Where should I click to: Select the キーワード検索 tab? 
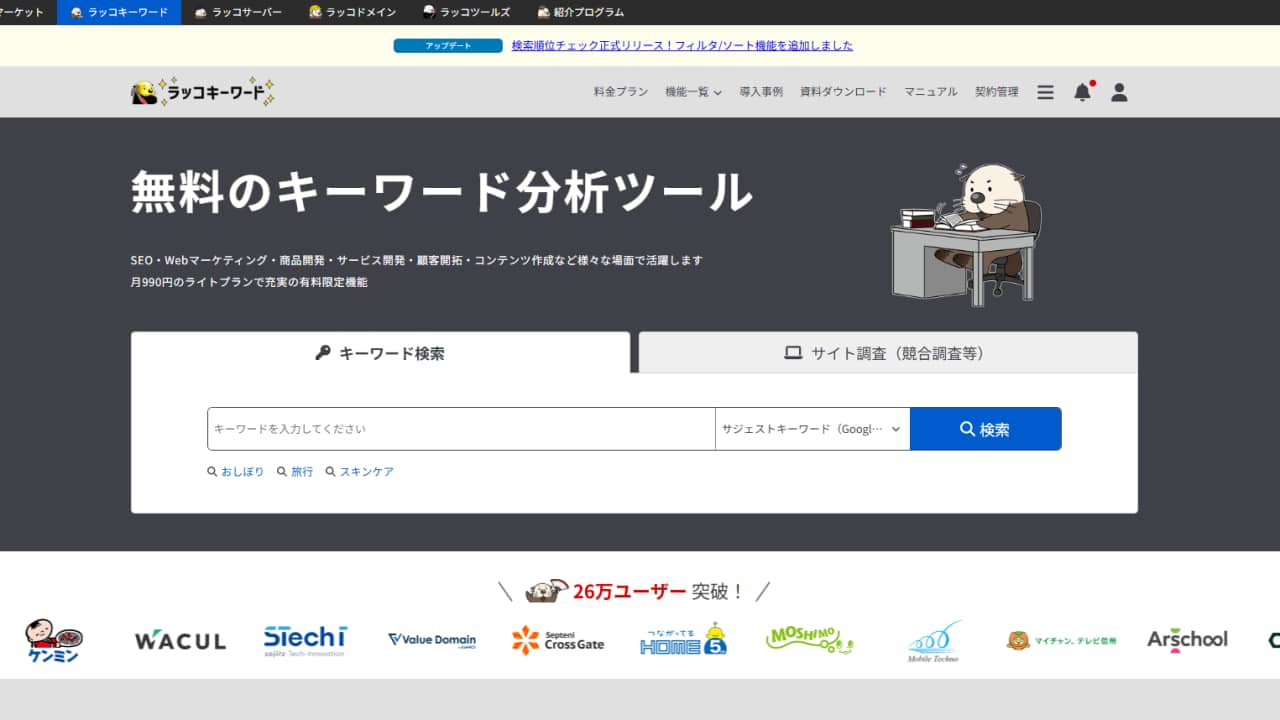coord(380,353)
